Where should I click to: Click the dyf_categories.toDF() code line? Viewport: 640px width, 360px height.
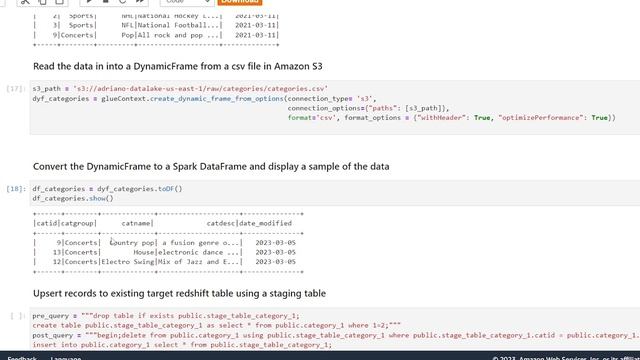(x=107, y=189)
